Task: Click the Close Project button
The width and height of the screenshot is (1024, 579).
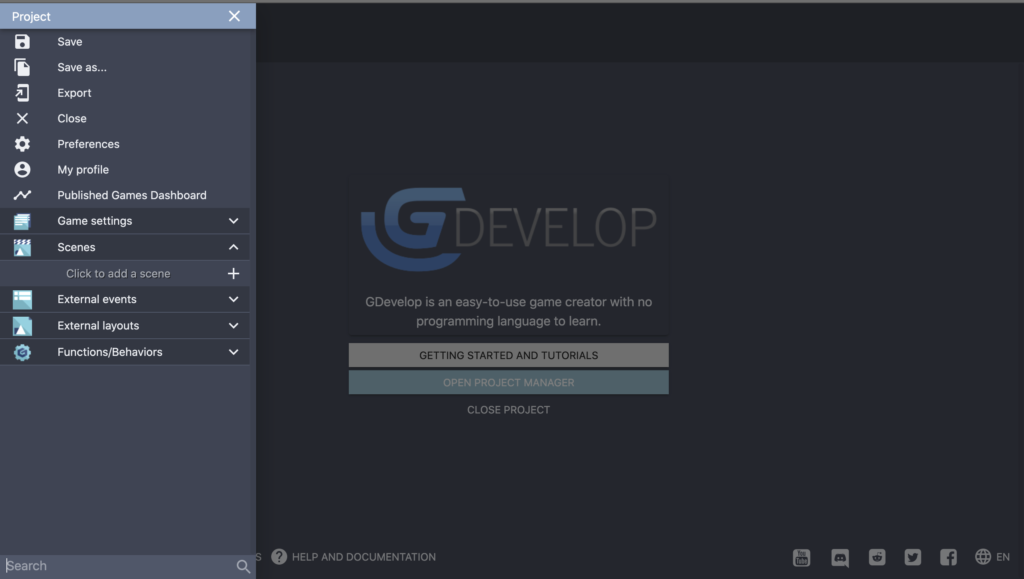Action: [x=509, y=410]
